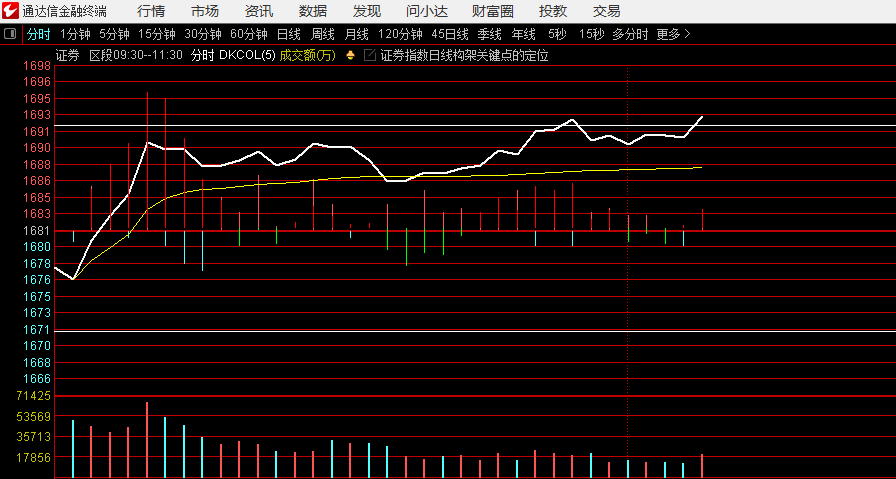The height and width of the screenshot is (479, 896).
Task: Switch to the 多分时 view
Action: [x=630, y=34]
